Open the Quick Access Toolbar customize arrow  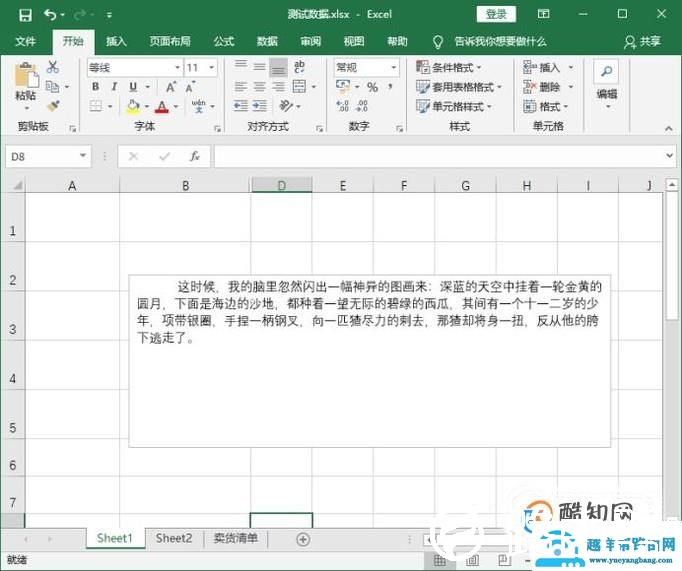(x=109, y=15)
